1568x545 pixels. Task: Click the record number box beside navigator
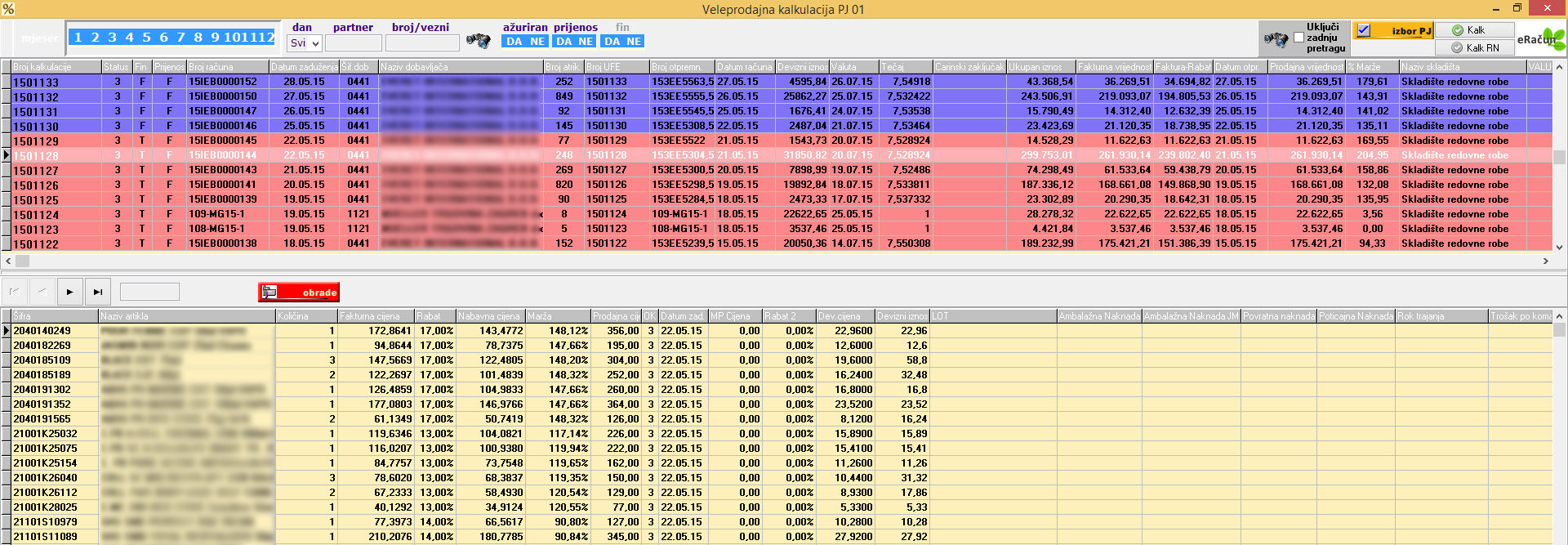click(149, 292)
